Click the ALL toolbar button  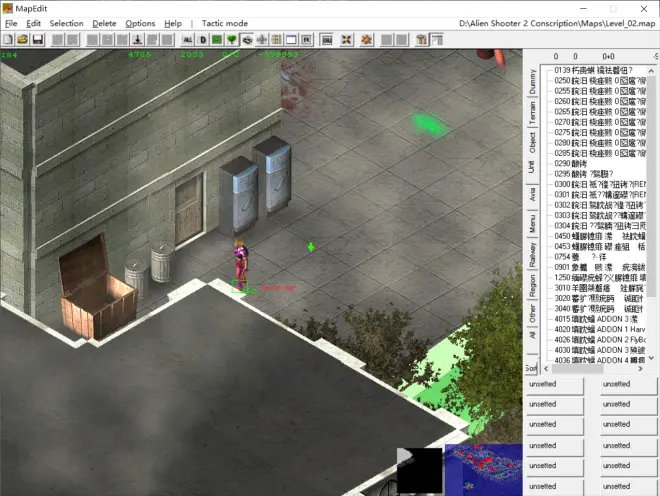pyautogui.click(x=188, y=40)
